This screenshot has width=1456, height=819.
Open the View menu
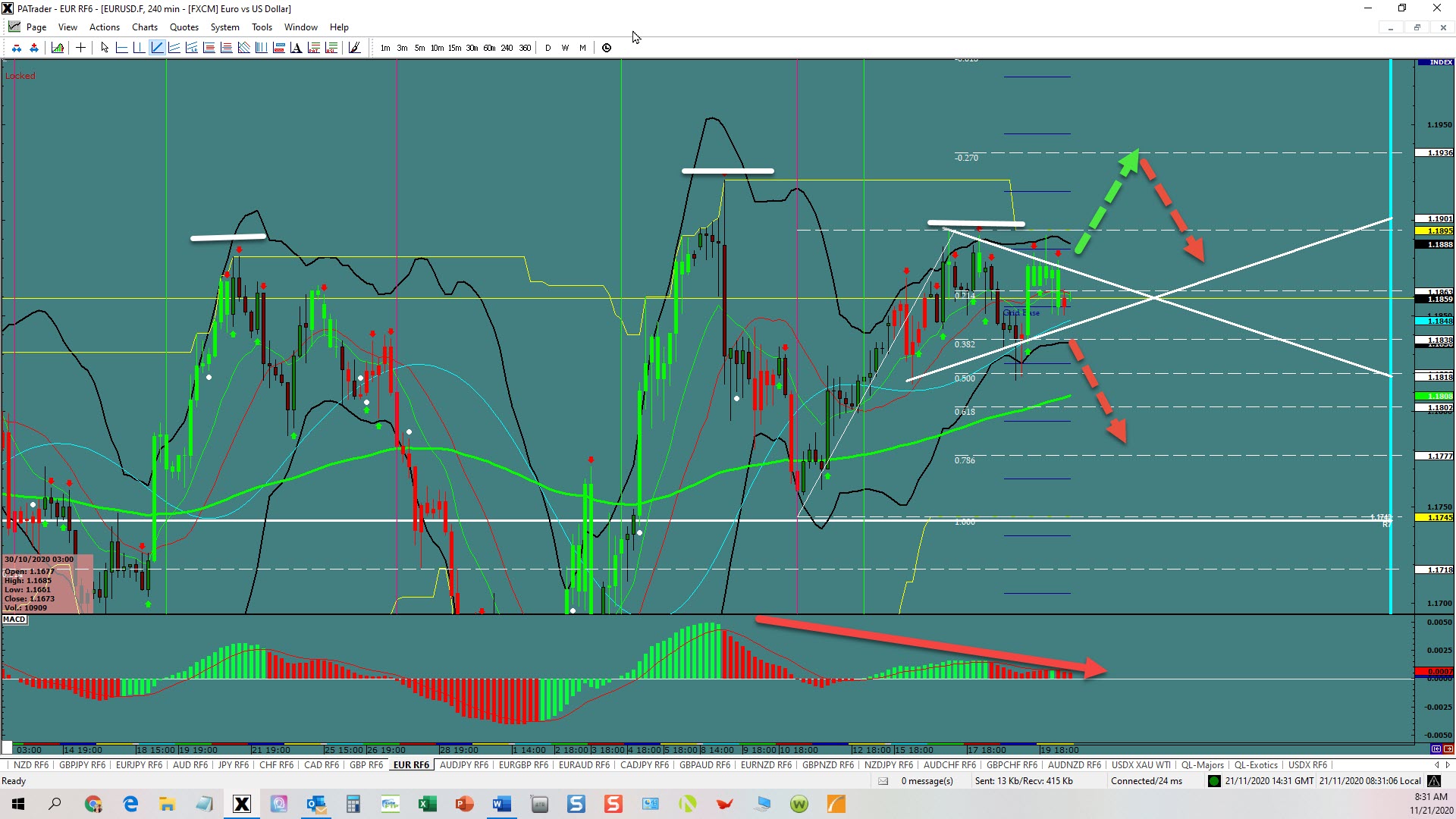tap(67, 27)
